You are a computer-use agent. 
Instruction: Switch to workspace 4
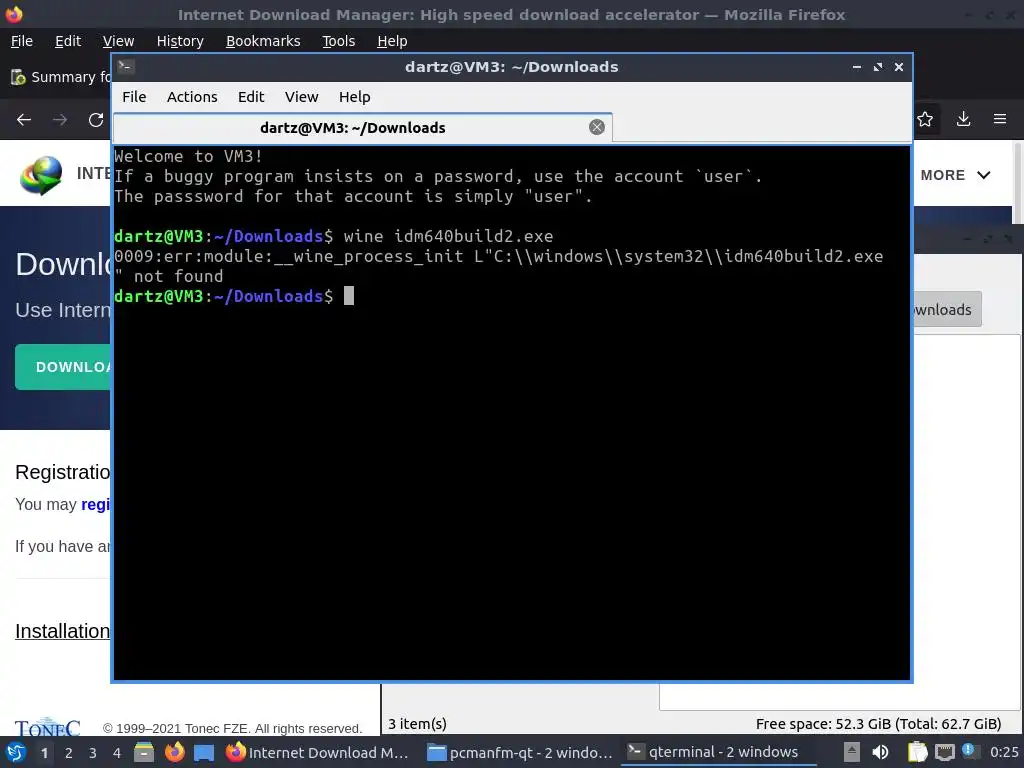[x=117, y=753]
